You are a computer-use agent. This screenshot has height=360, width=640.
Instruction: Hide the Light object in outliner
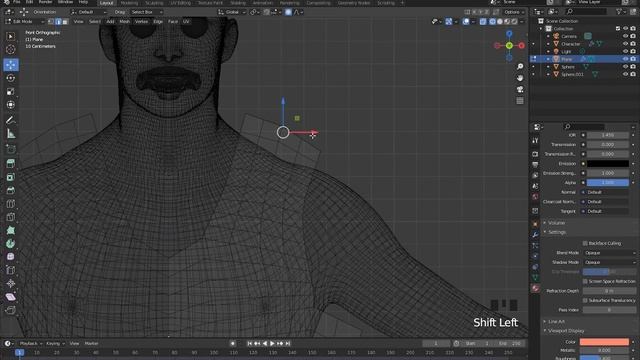pyautogui.click(x=625, y=51)
